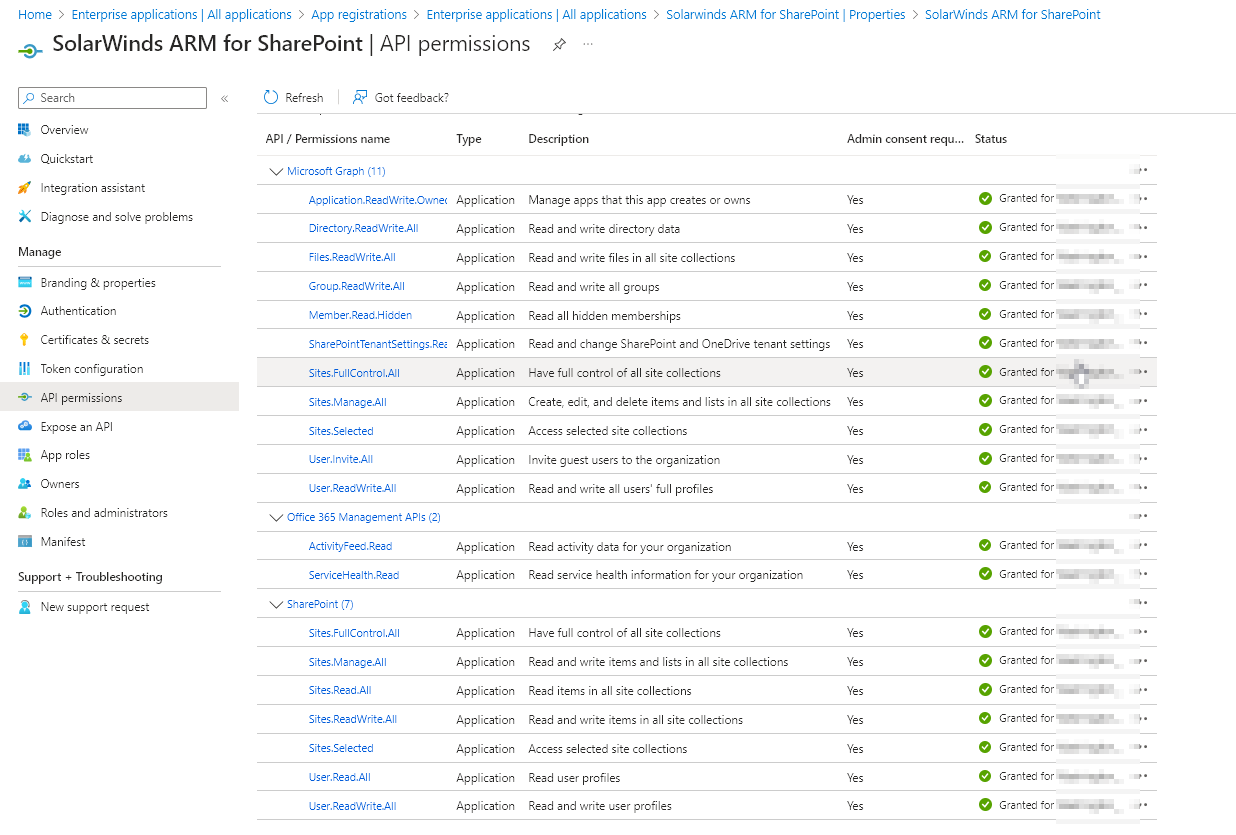Pin this blade using the pin icon
Viewport: 1236px width, 835px height.
559,45
